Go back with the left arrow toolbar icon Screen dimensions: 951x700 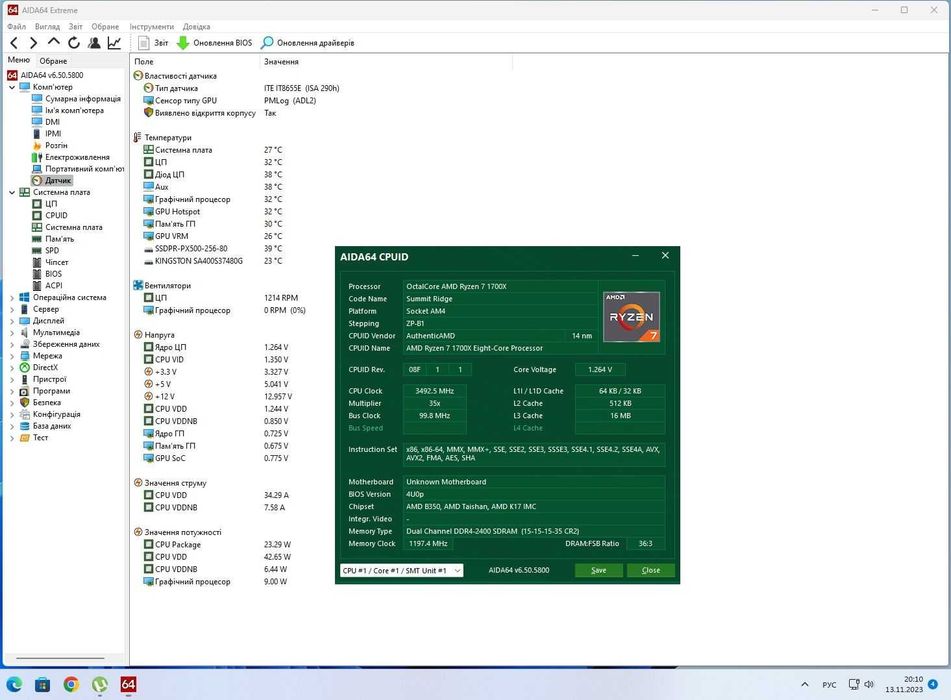pos(14,43)
